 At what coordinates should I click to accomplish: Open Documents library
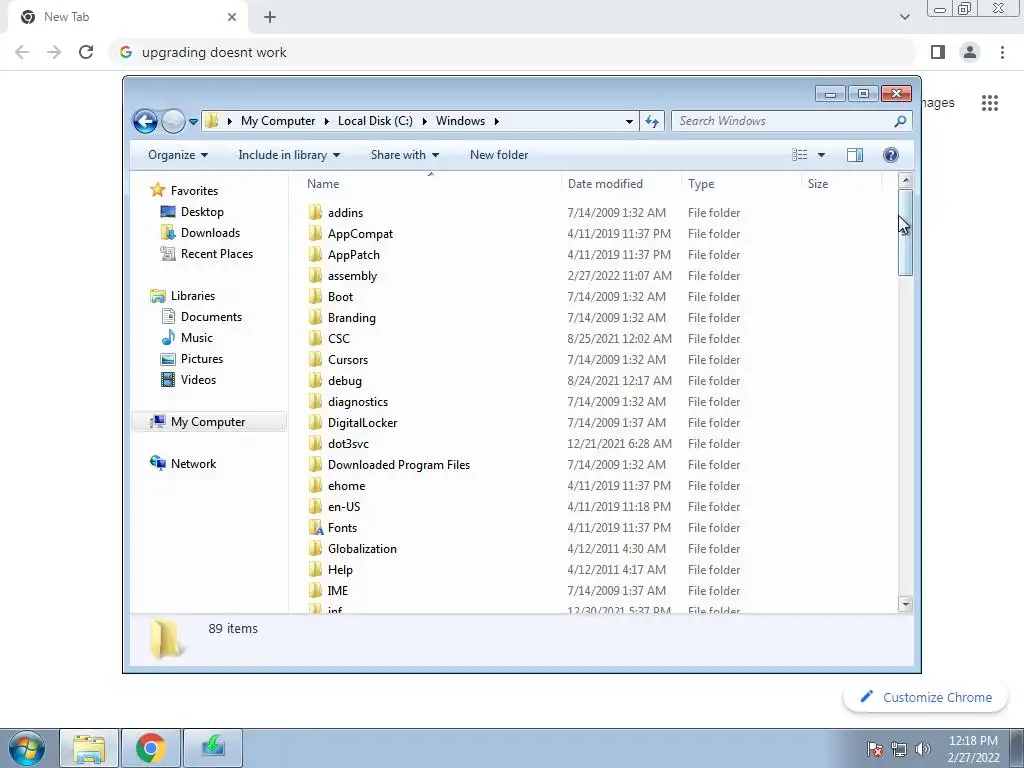coord(211,317)
